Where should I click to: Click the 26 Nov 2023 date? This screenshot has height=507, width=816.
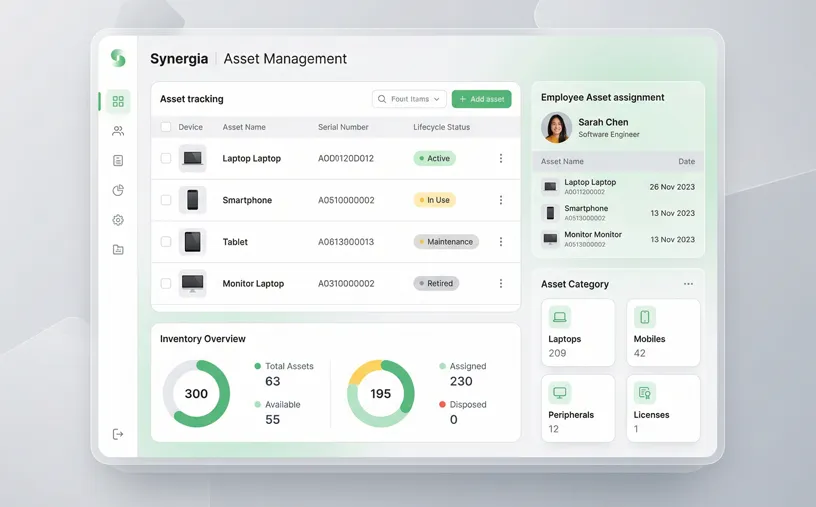coord(672,187)
